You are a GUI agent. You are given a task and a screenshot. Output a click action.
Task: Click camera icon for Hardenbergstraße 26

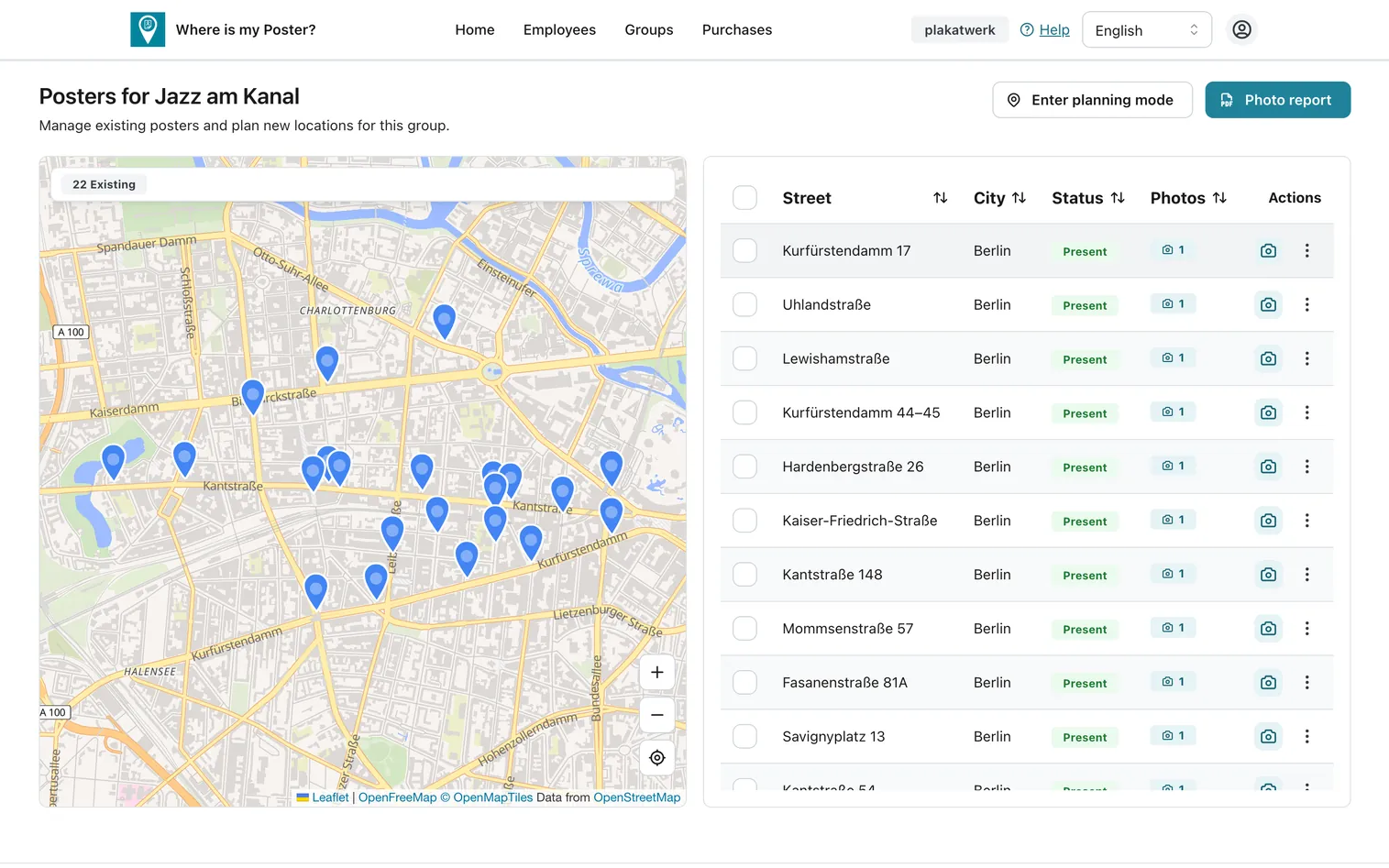(x=1268, y=467)
